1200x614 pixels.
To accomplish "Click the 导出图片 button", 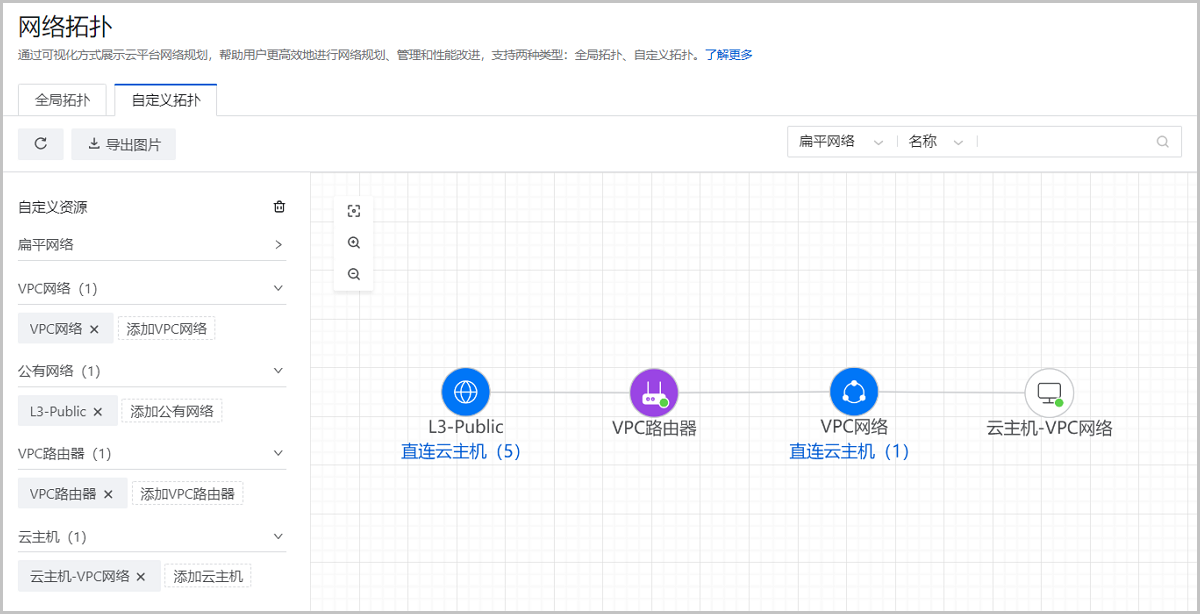I will pyautogui.click(x=124, y=144).
